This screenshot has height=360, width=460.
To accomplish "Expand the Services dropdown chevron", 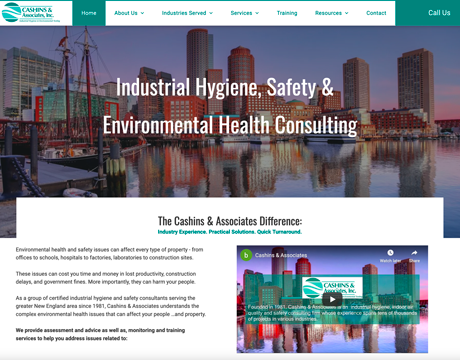I will coord(257,13).
